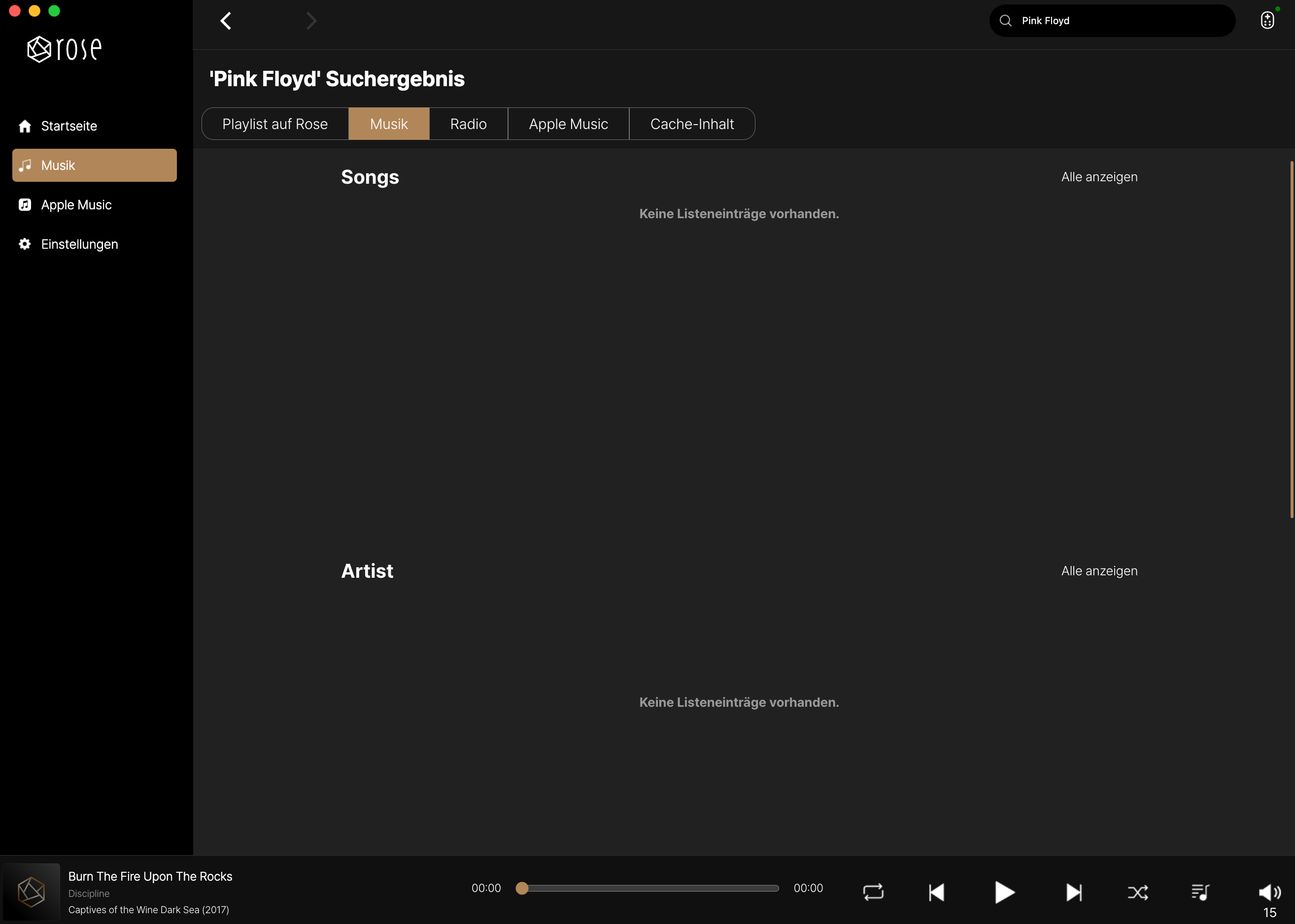Show all Artist results via Alle anzeigen
The height and width of the screenshot is (924, 1295).
1099,571
